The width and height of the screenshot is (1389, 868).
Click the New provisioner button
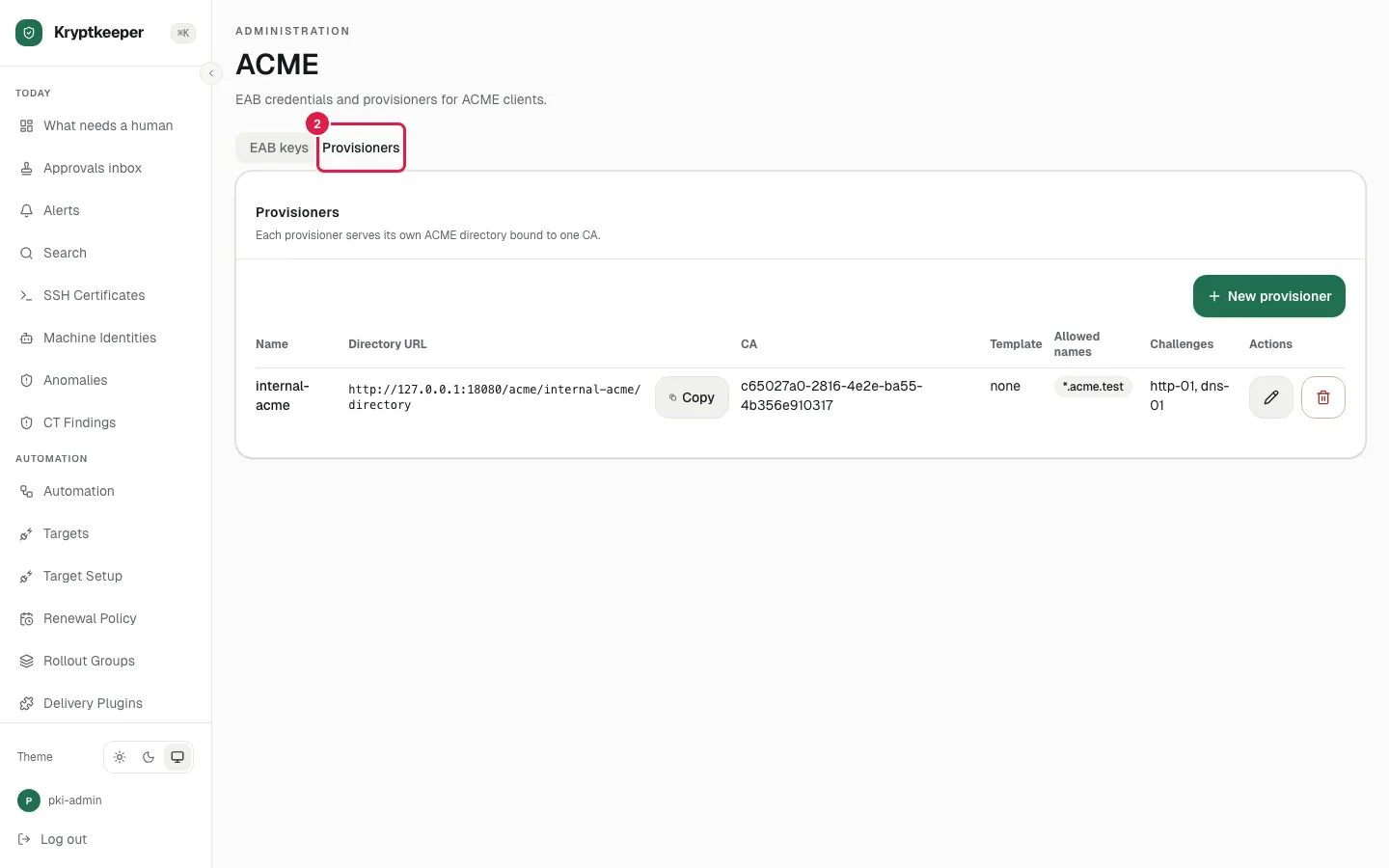[1269, 296]
